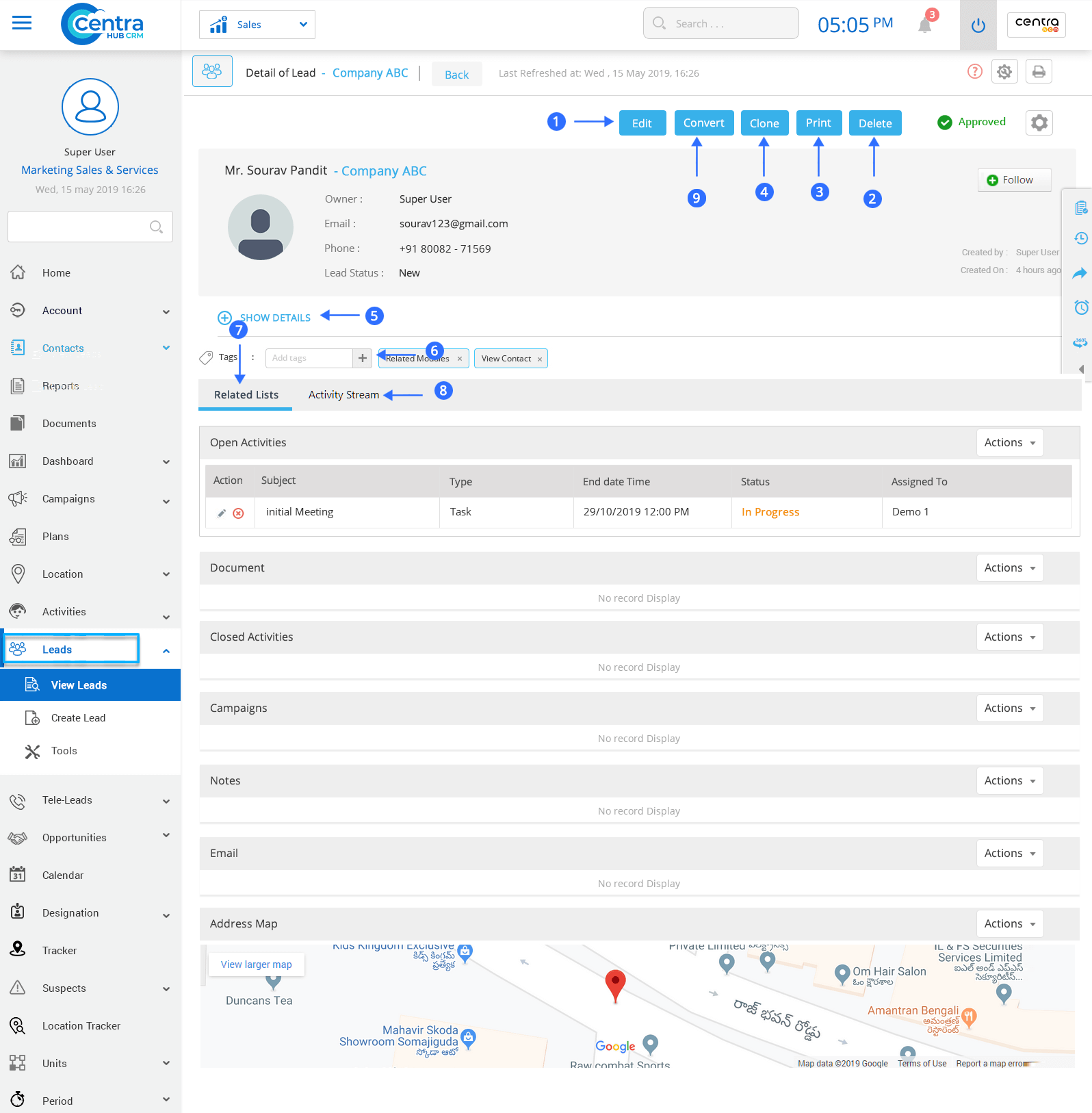Click the plus button to add tag
1092x1113 pixels.
pyautogui.click(x=363, y=358)
